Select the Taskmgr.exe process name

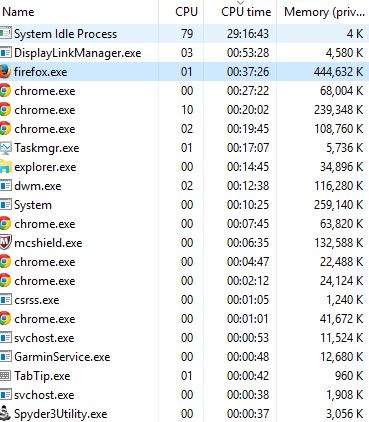(x=47, y=148)
